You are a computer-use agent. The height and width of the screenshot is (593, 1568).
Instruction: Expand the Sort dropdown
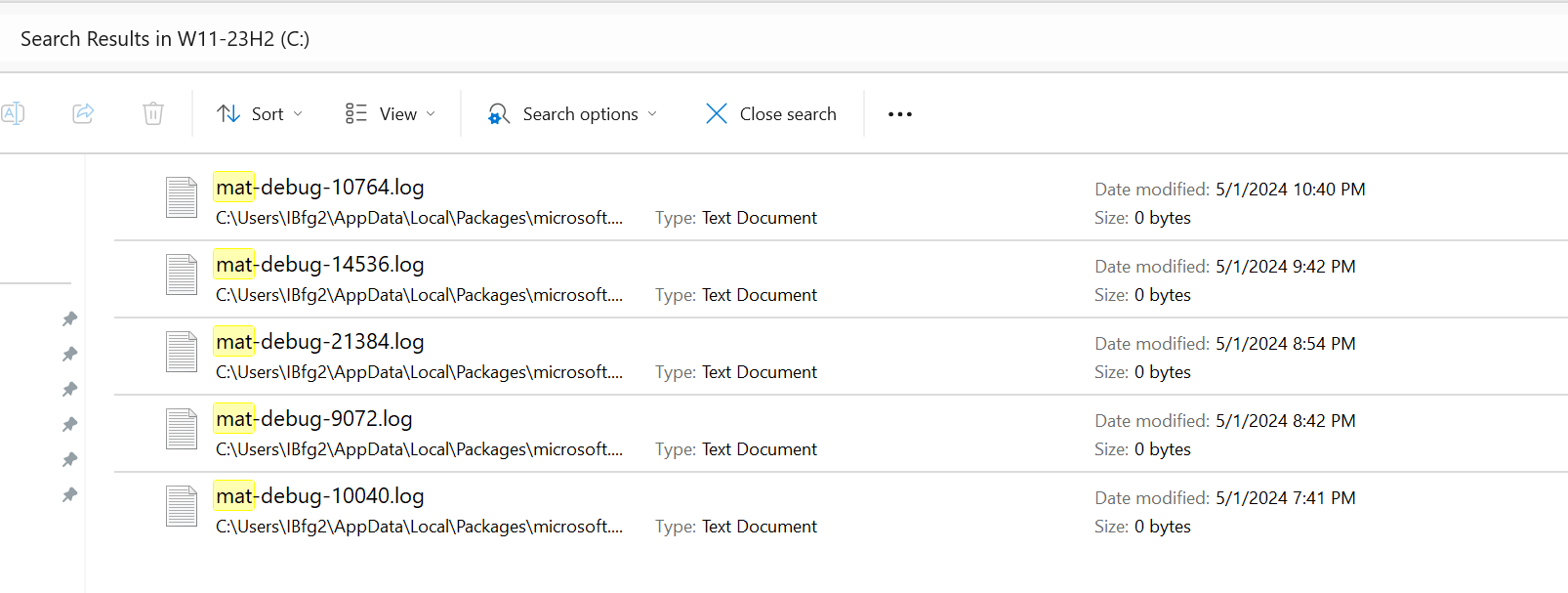[x=260, y=114]
